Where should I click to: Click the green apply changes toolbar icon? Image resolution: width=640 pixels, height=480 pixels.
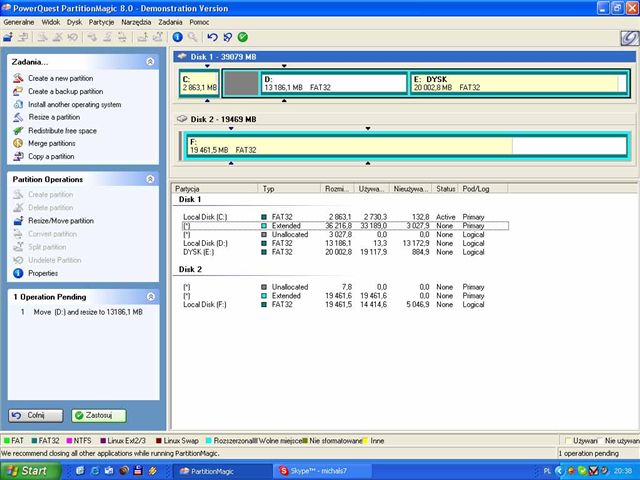(x=242, y=37)
